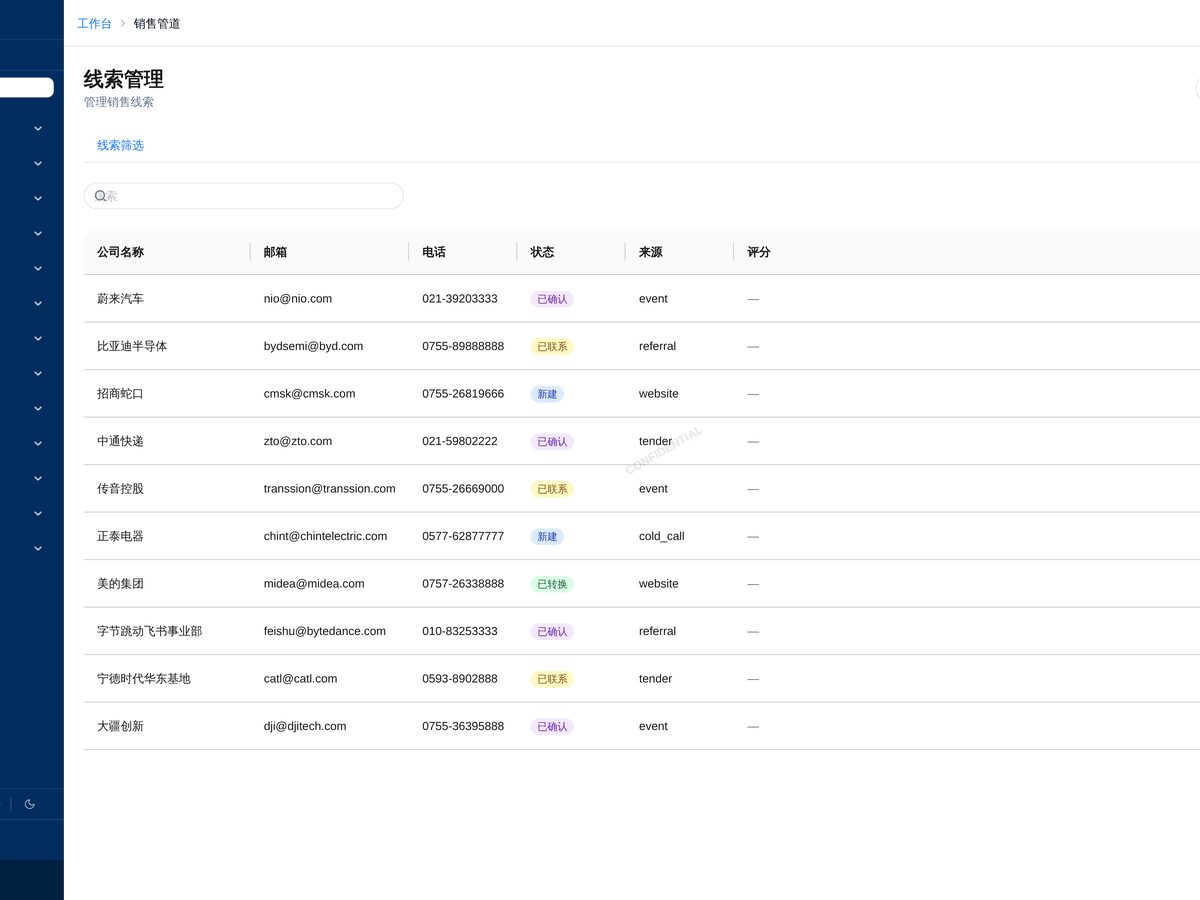Select the 传音控股 company cell

120,489
